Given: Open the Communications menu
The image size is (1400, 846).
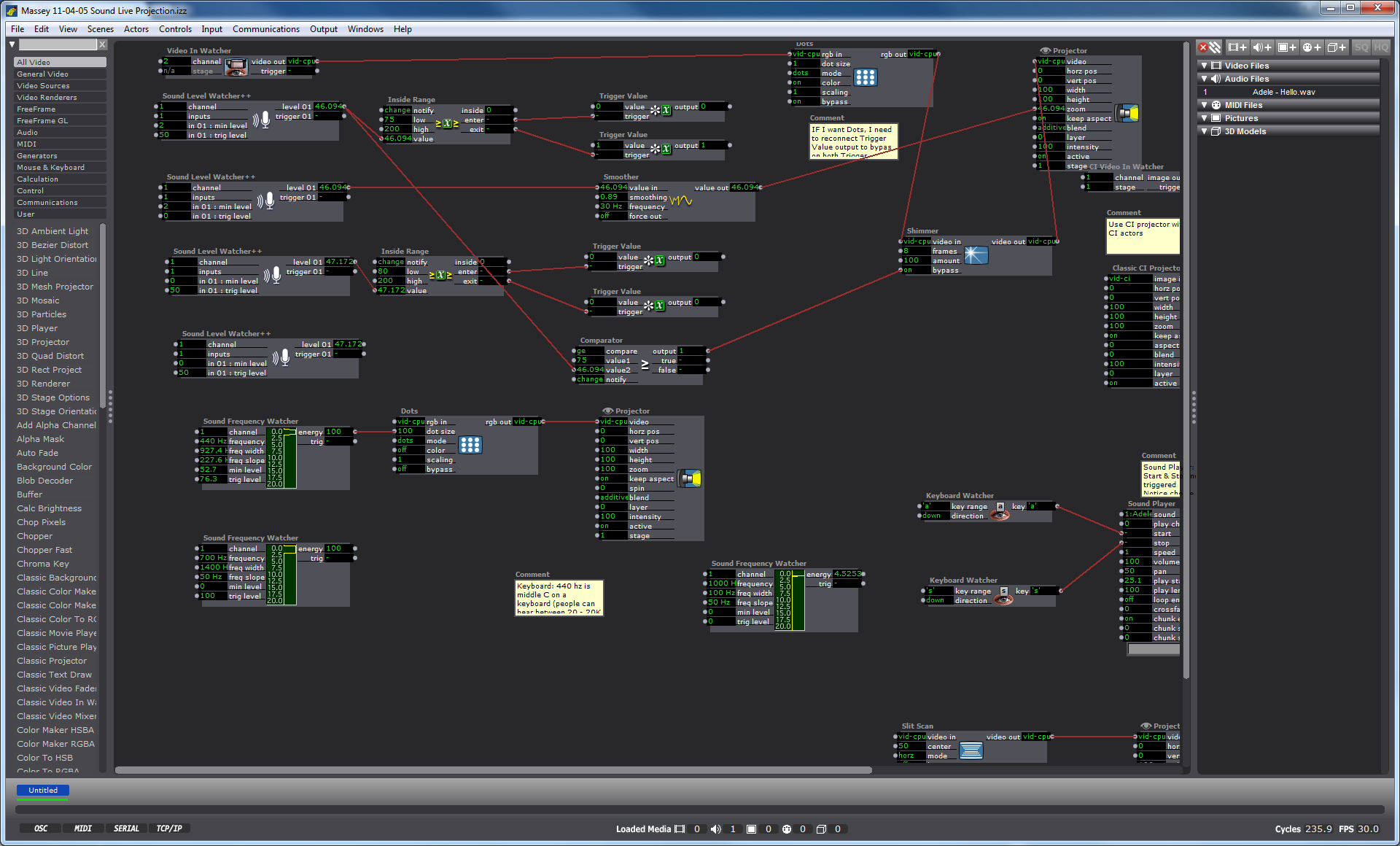Looking at the screenshot, I should (265, 29).
